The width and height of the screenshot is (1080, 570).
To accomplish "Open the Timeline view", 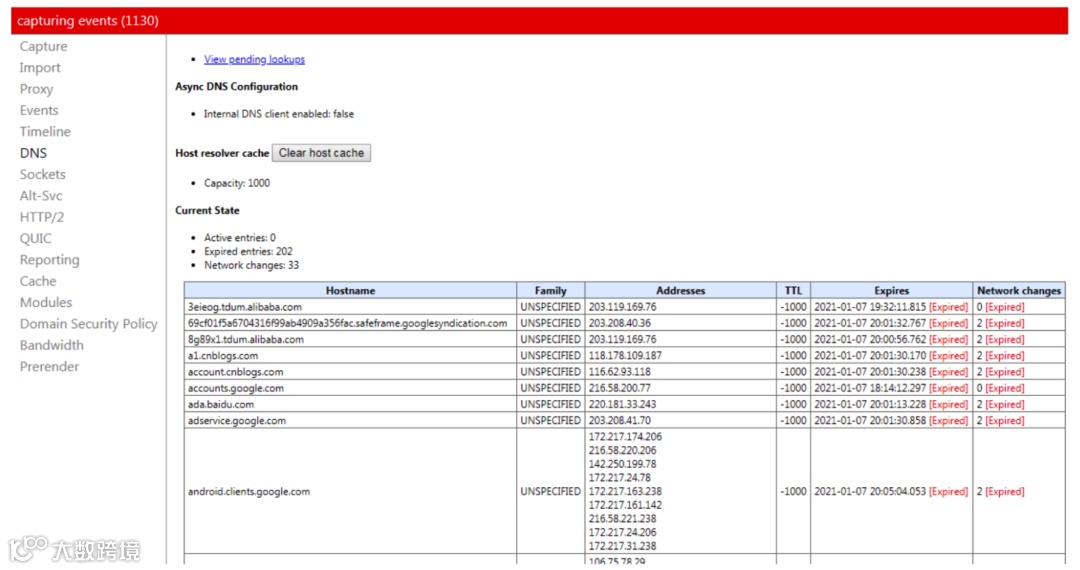I will coord(45,132).
